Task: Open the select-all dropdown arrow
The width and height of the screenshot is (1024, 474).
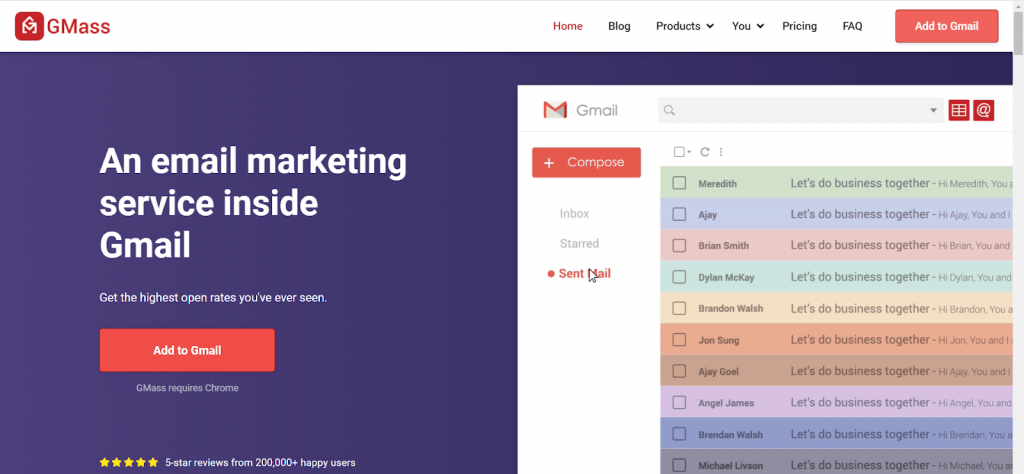Action: coord(689,153)
